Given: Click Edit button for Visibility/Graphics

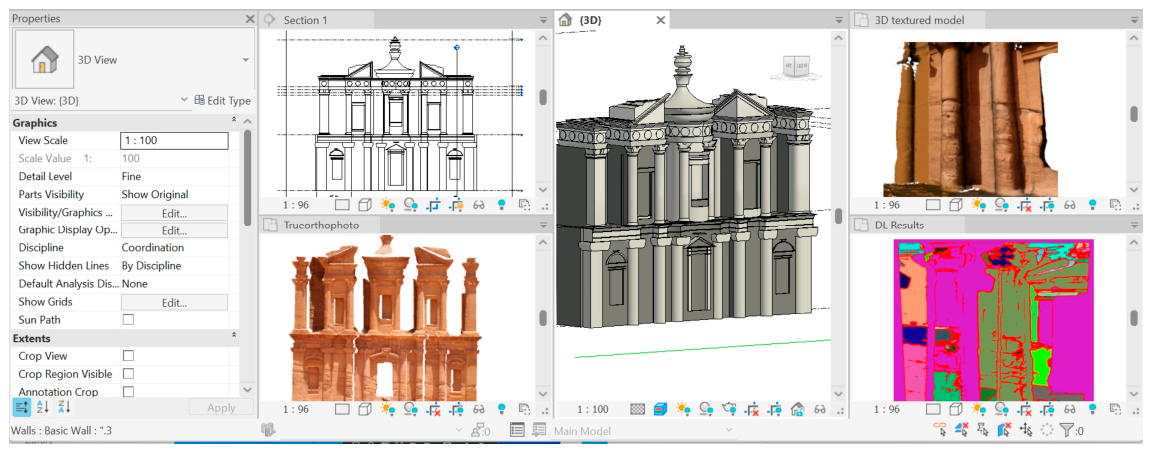Looking at the screenshot, I should point(174,214).
